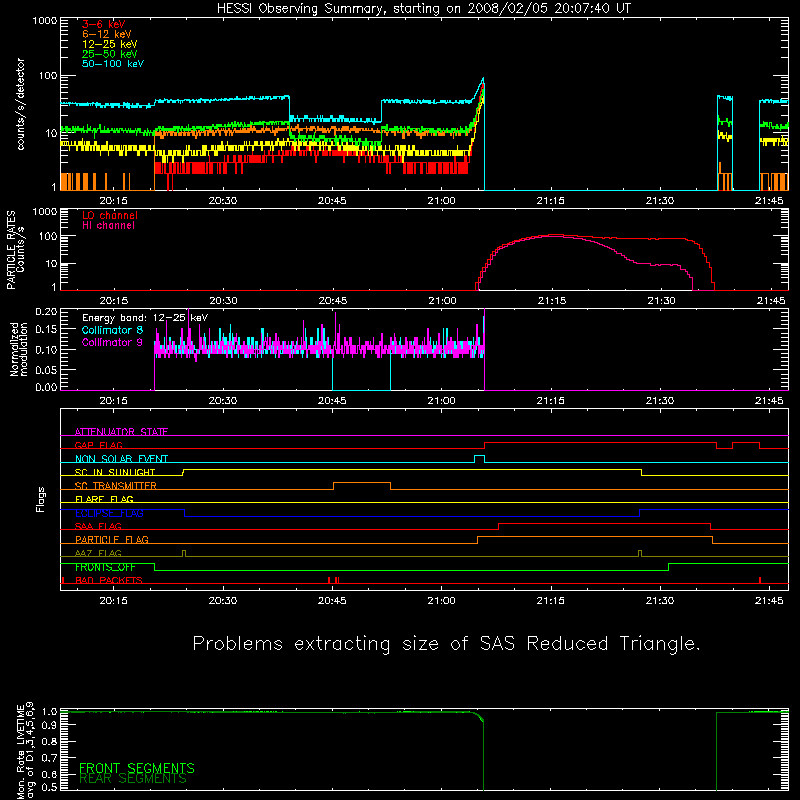Select the Collimator 9 legend label

pyautogui.click(x=112, y=342)
